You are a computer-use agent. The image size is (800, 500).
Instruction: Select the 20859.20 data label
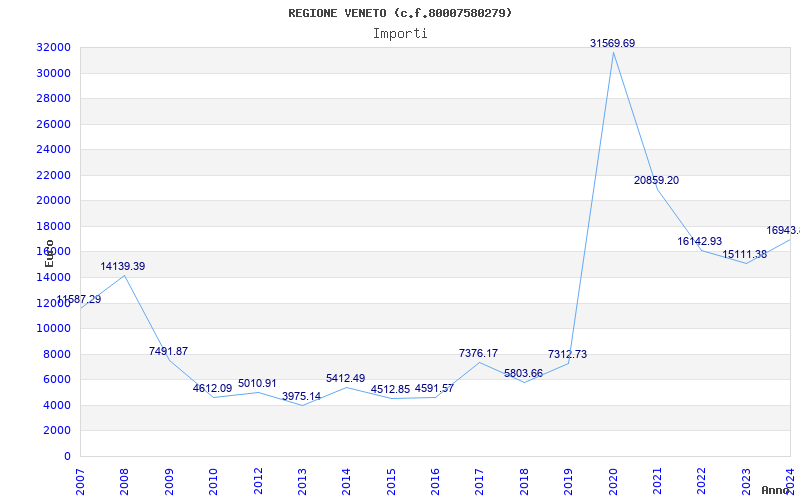[656, 180]
